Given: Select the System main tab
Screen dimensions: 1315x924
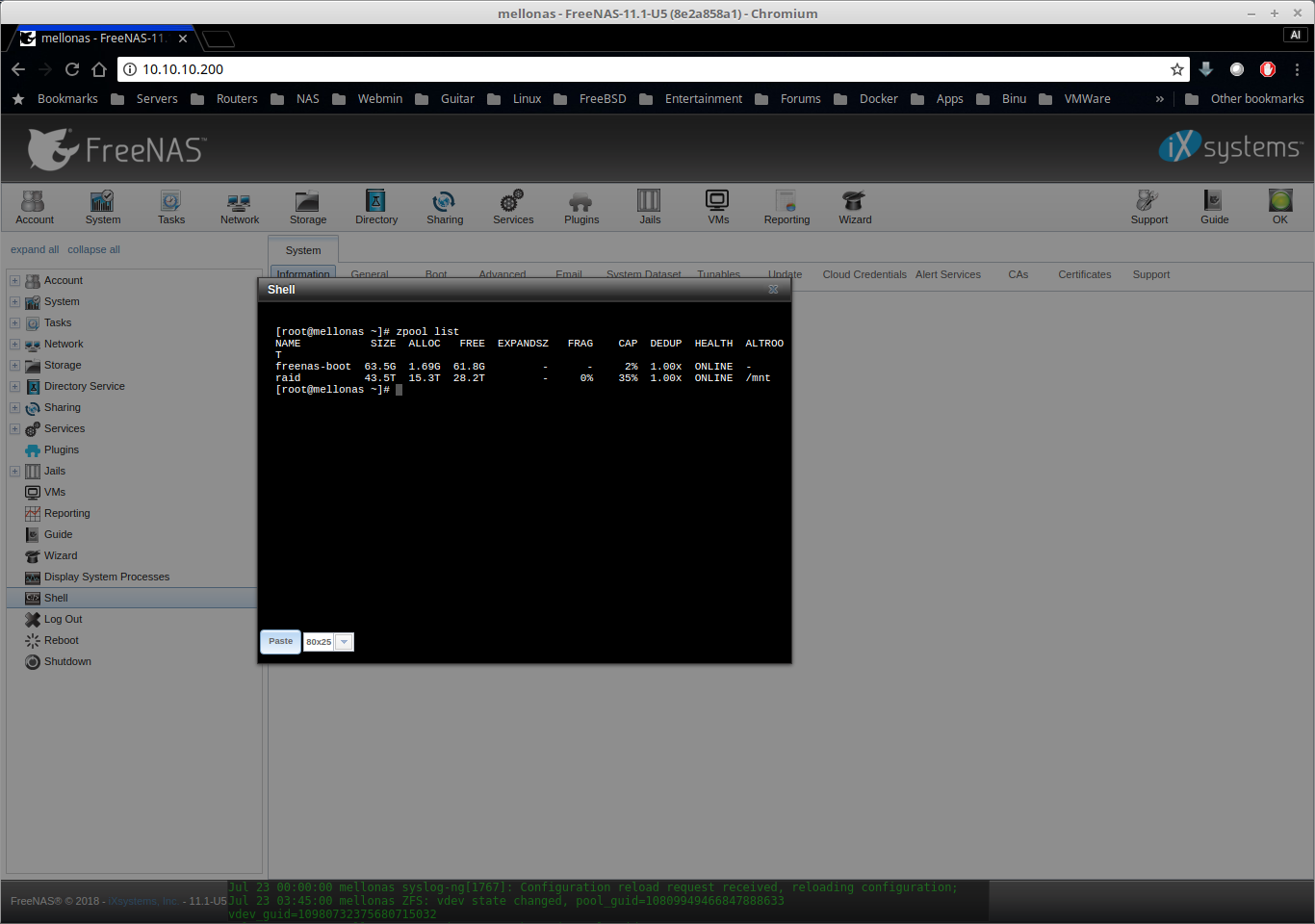Looking at the screenshot, I should pos(303,250).
